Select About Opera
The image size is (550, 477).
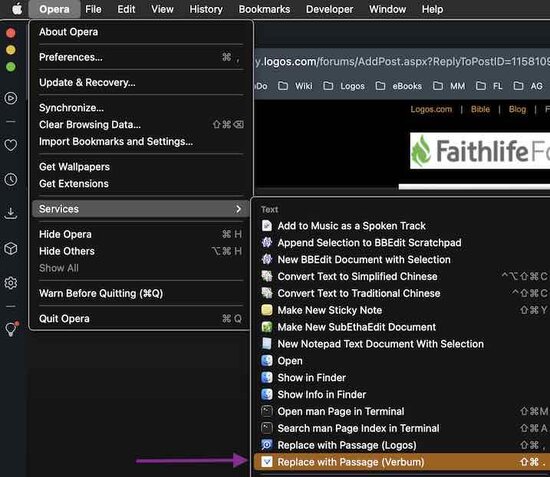point(141,32)
